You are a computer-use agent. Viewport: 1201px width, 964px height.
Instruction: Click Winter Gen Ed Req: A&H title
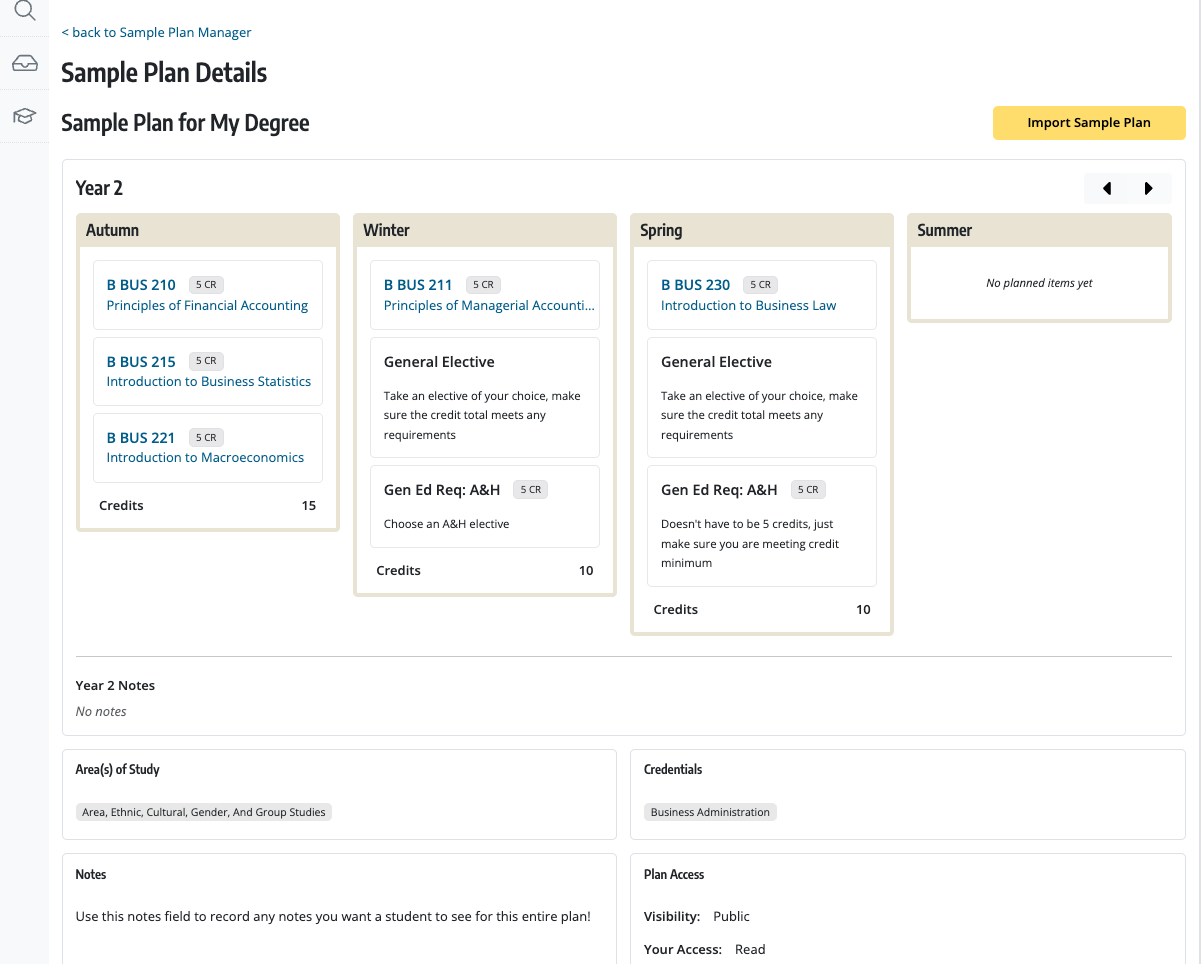point(442,490)
